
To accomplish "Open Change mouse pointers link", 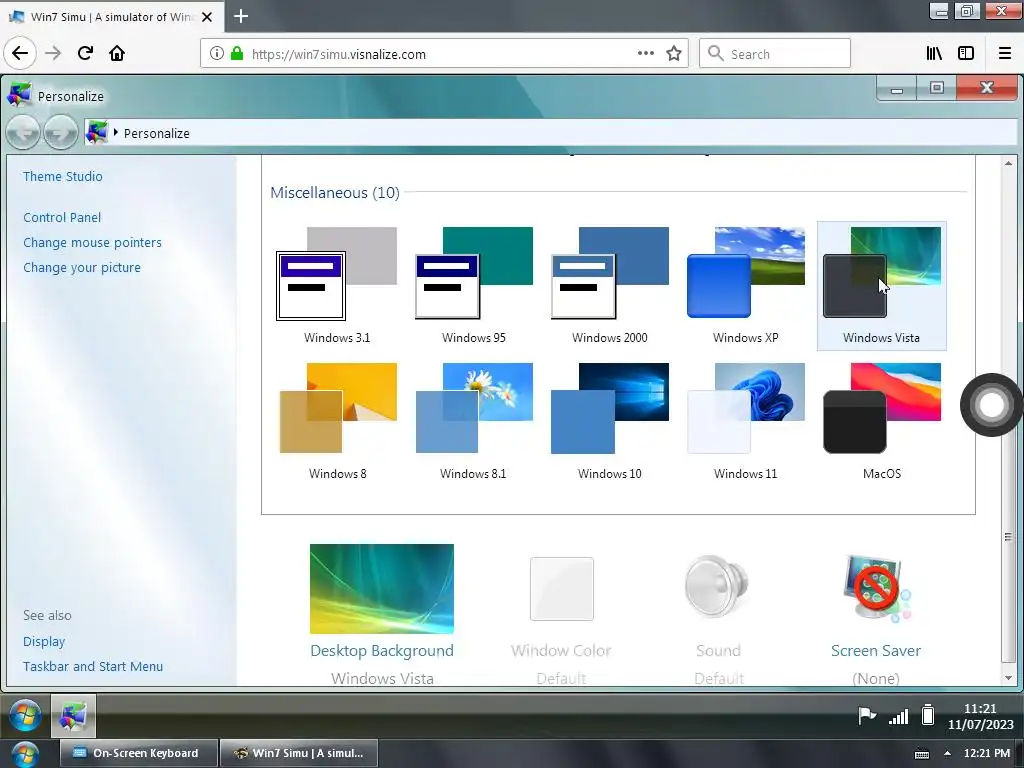I will (92, 242).
